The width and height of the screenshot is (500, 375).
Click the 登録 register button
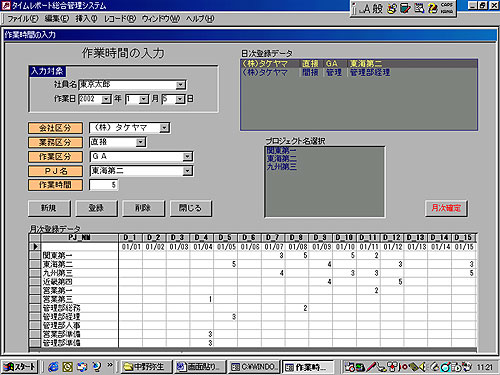click(96, 208)
